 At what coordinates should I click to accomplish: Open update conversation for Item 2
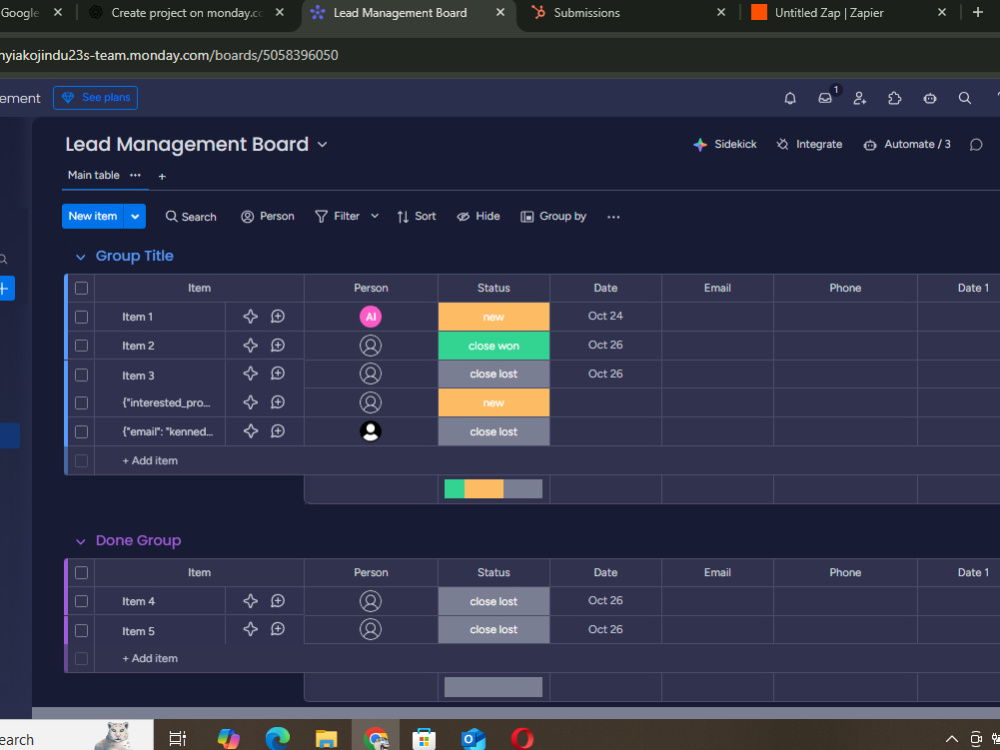[277, 345]
